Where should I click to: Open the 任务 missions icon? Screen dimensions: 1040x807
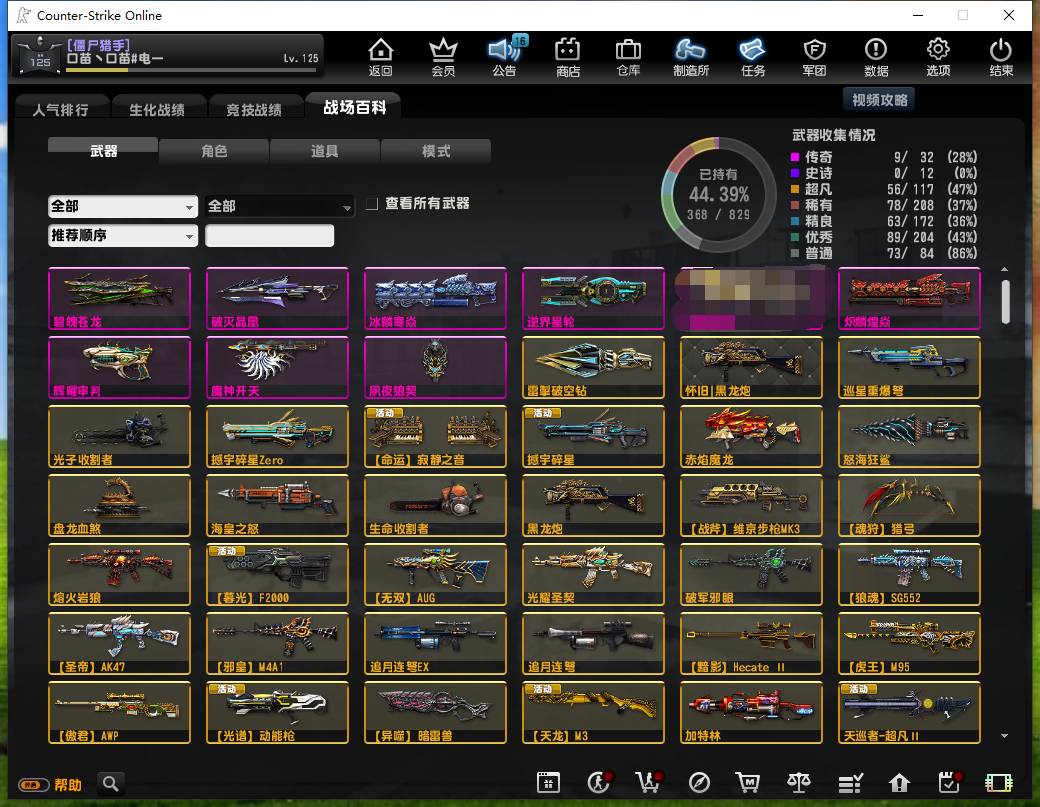(x=753, y=56)
